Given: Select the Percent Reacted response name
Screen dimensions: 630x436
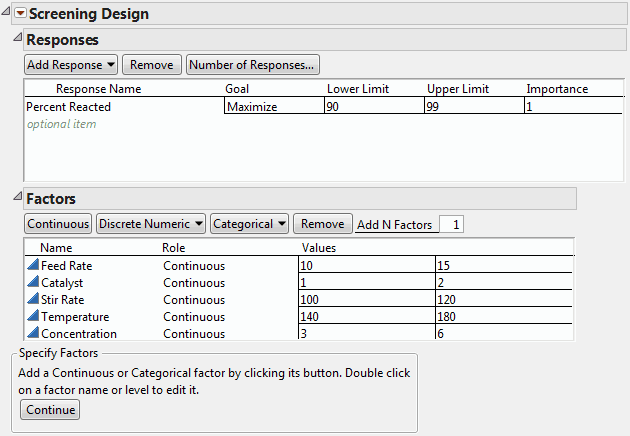Looking at the screenshot, I should [69, 106].
